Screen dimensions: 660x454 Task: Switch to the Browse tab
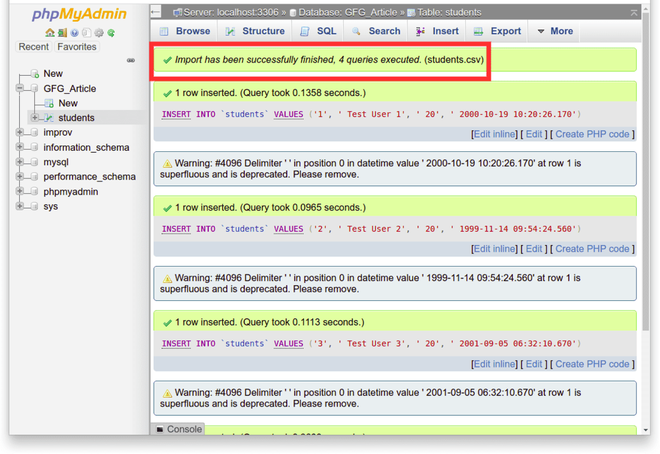[x=185, y=31]
